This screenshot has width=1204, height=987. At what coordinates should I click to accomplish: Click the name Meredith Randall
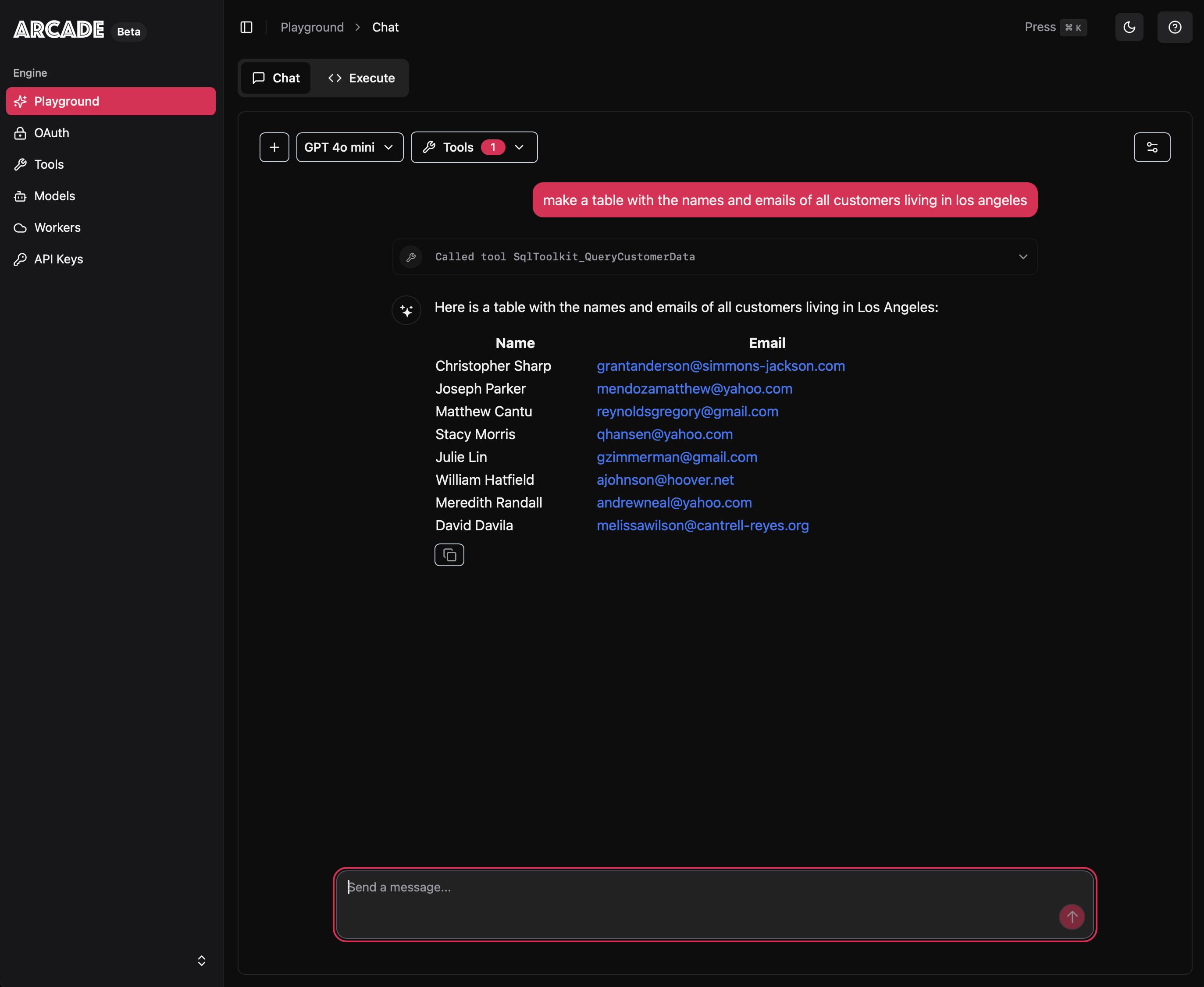(x=488, y=503)
